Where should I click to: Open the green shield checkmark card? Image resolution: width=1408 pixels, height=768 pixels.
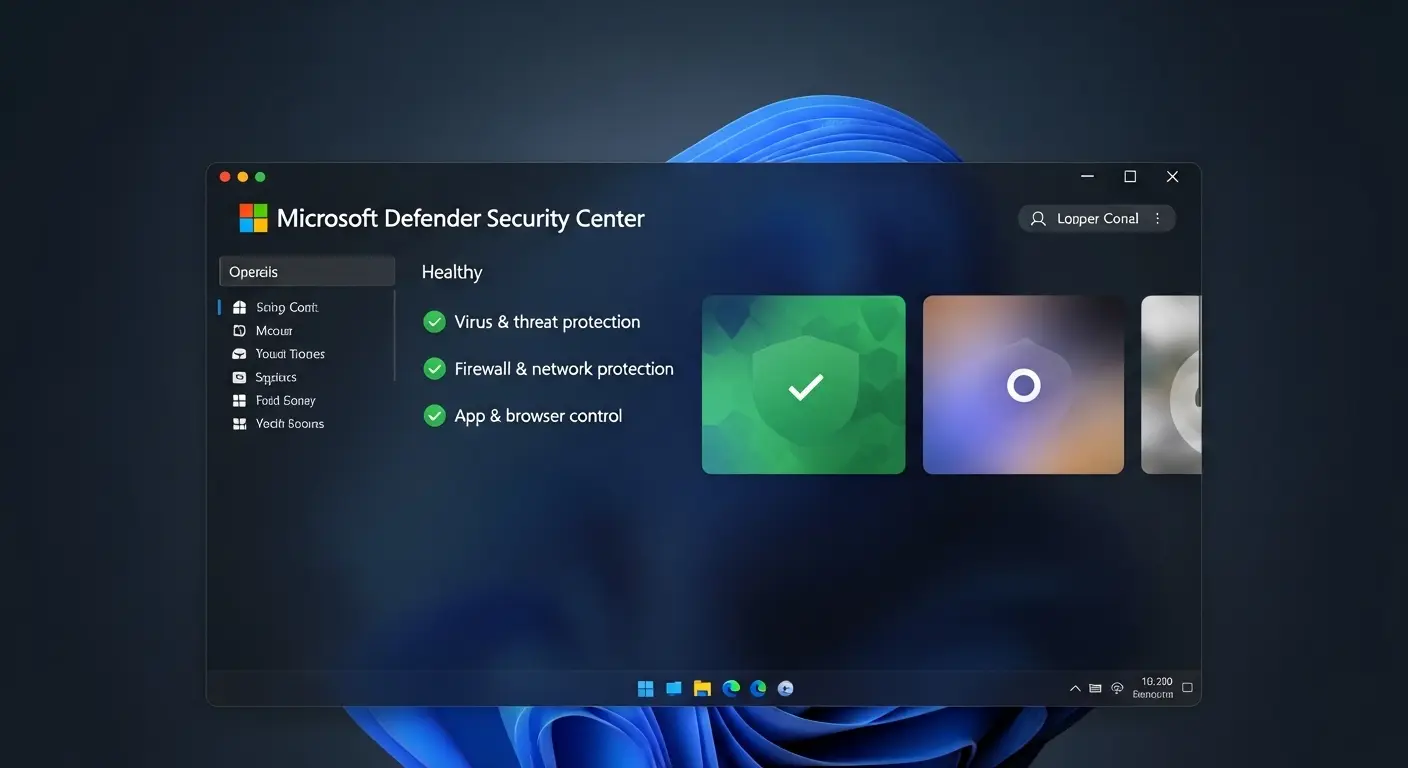point(804,384)
